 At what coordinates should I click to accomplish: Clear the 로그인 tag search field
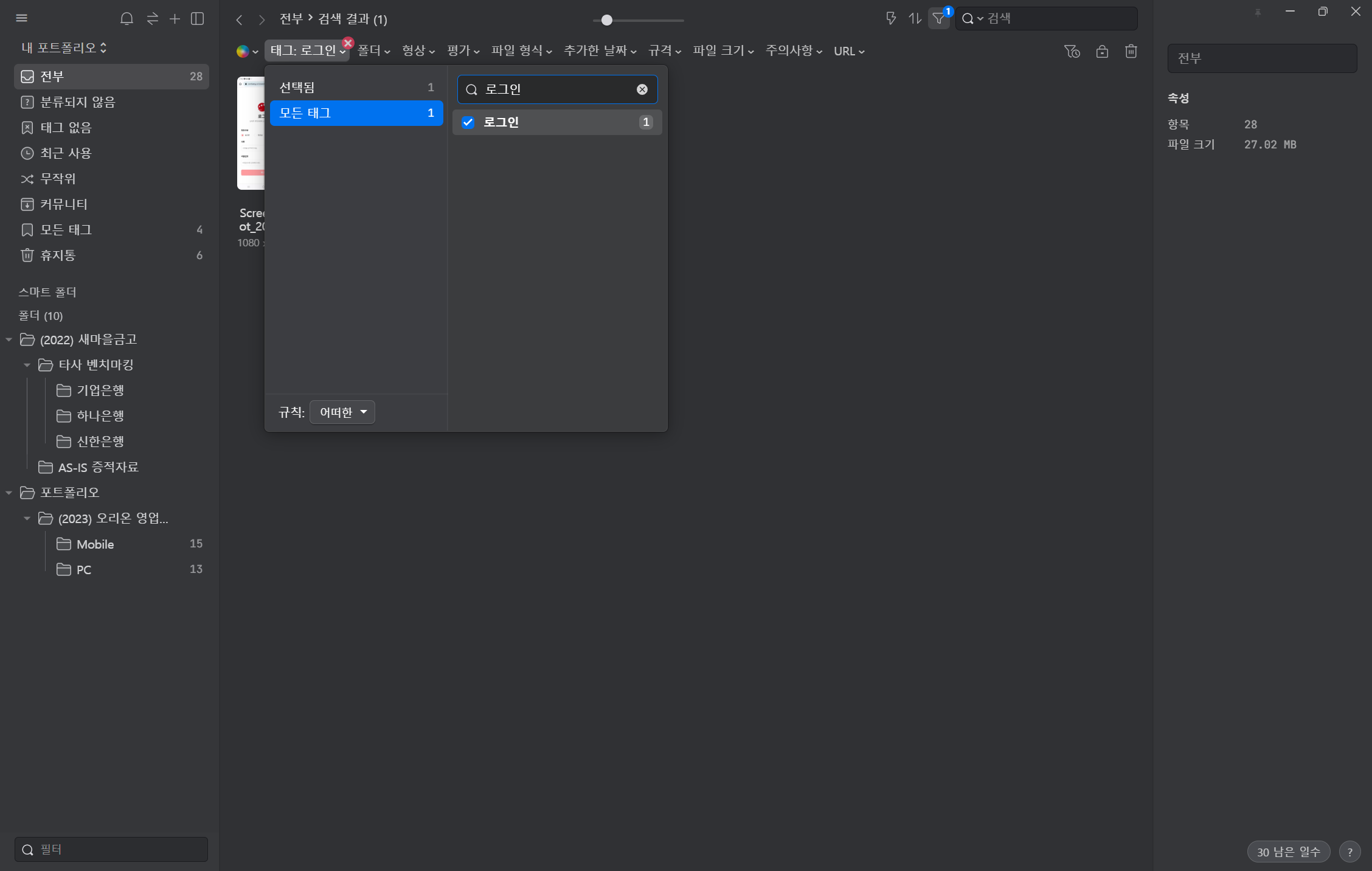tap(642, 89)
